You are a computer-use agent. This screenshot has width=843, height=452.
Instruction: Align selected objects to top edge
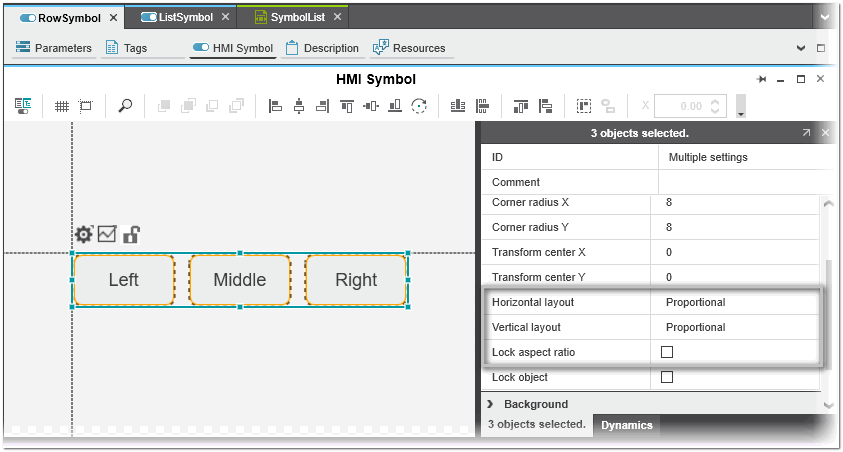click(346, 106)
